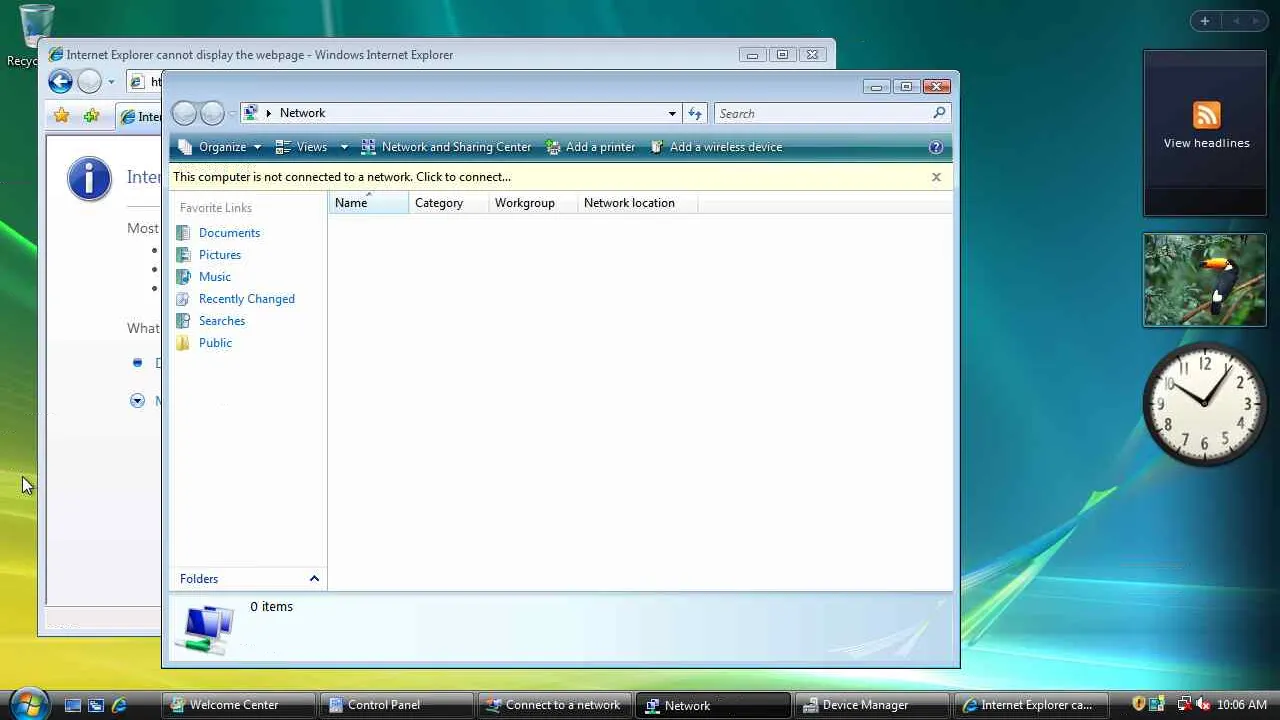Open the Recently Changed favorite link
1280x720 pixels.
tap(247, 299)
